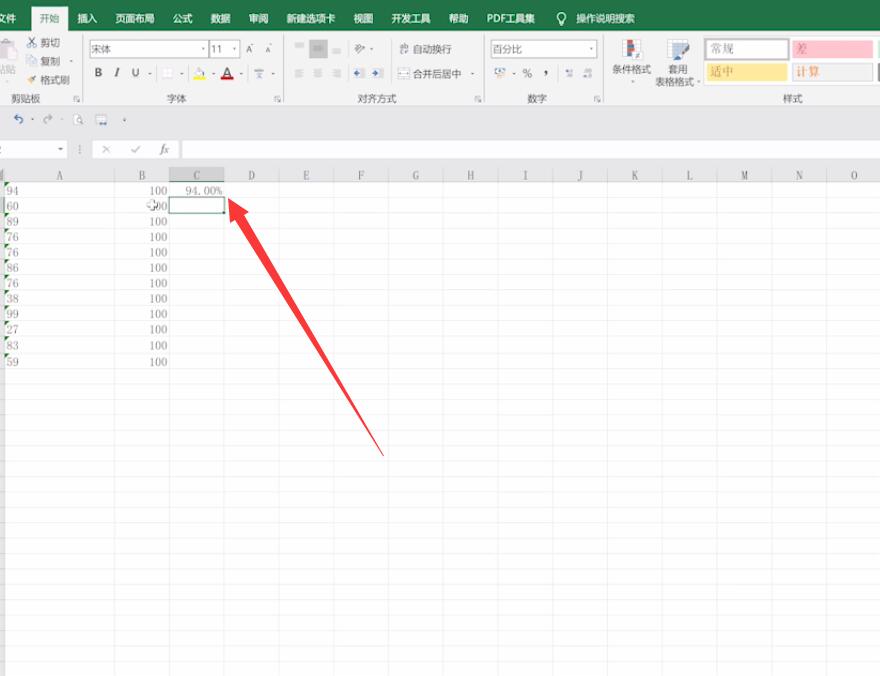Apply comma style number format
Image resolution: width=880 pixels, height=676 pixels.
click(x=546, y=73)
